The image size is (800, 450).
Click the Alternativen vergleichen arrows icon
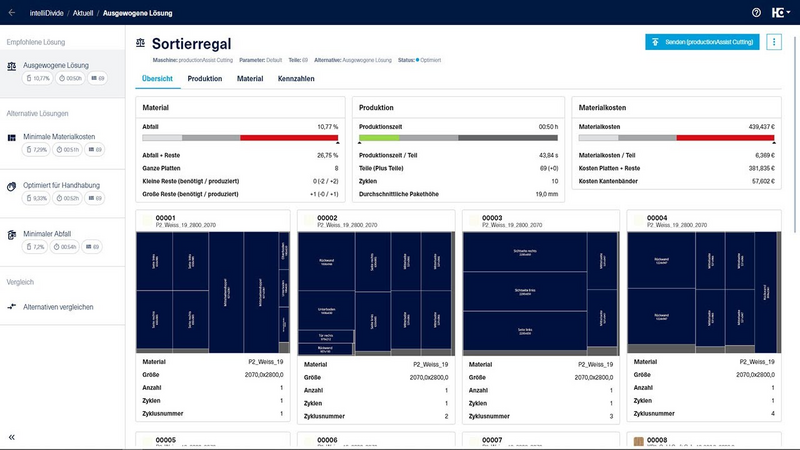coord(12,306)
